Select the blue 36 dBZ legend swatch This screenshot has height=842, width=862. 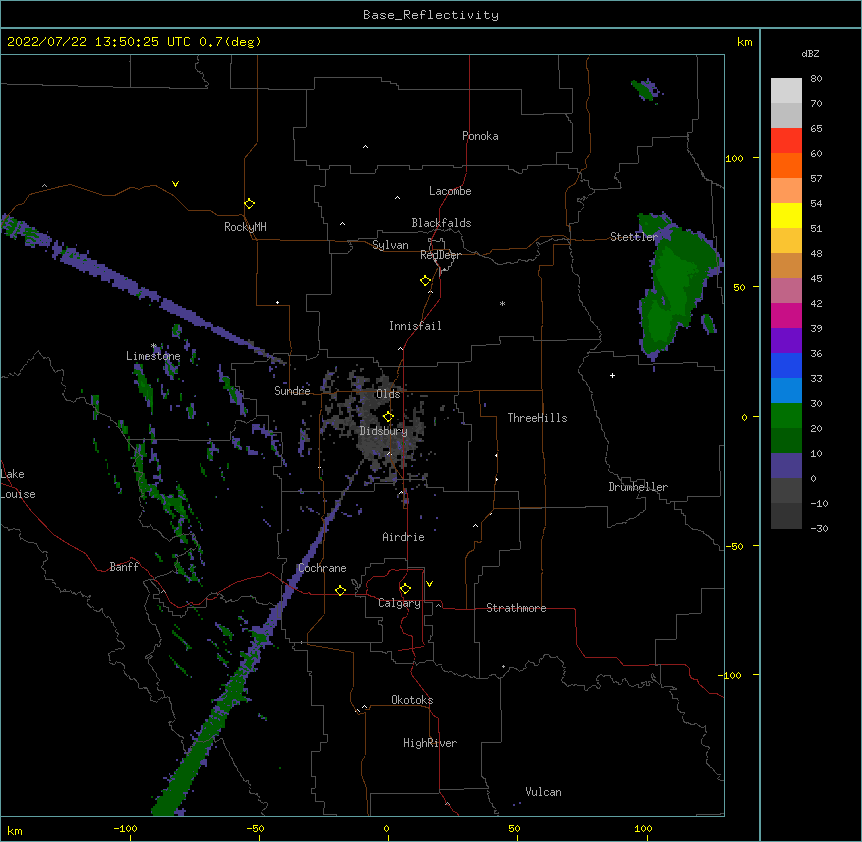click(786, 365)
